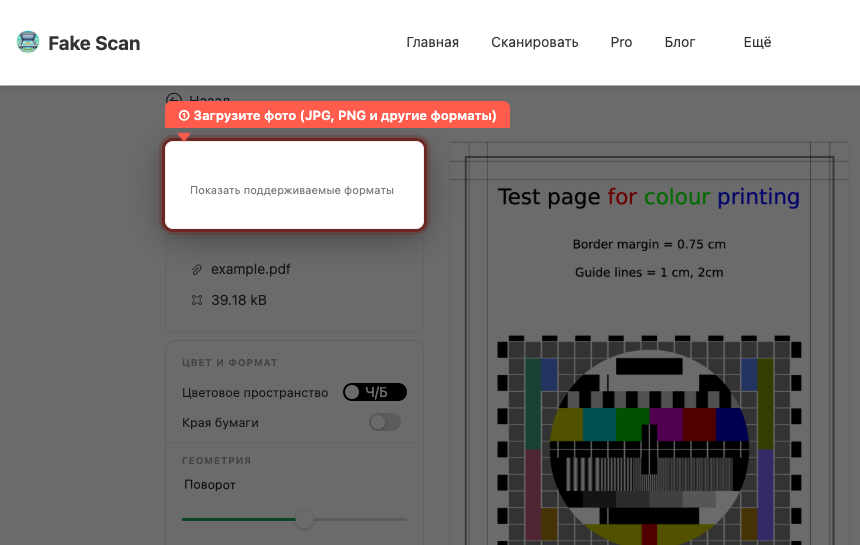Click the Поворот label
The width and height of the screenshot is (860, 545).
(210, 485)
